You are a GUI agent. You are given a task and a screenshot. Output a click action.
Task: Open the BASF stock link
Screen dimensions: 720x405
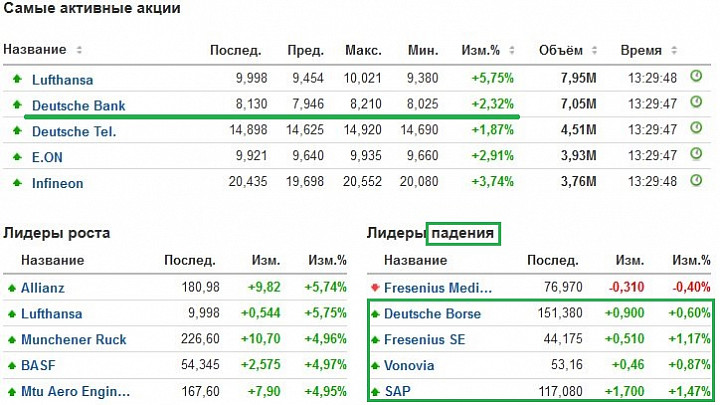[x=38, y=366]
